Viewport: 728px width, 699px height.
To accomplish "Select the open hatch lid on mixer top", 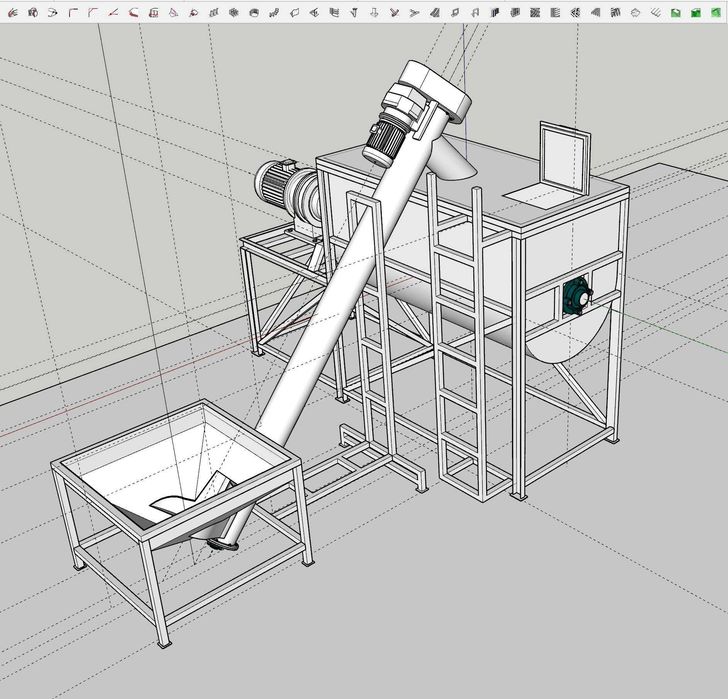I will 565,158.
